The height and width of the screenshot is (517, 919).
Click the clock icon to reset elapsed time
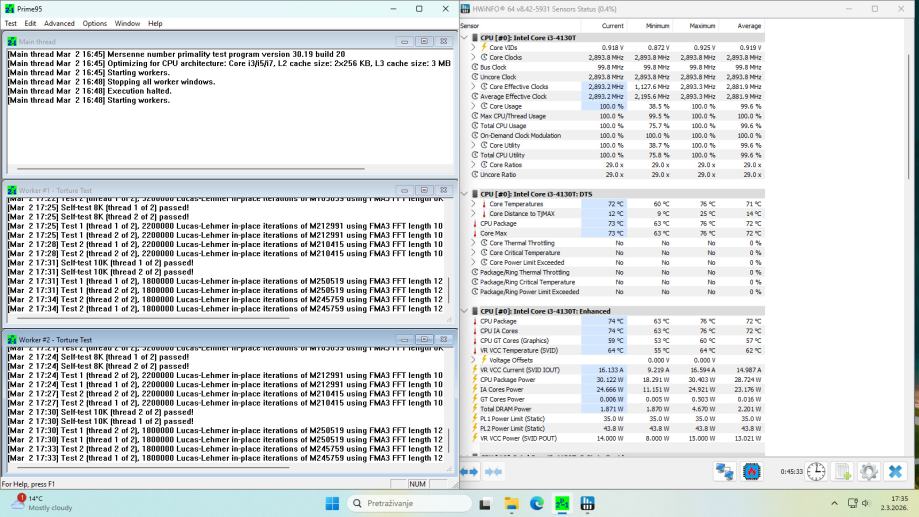tap(816, 471)
